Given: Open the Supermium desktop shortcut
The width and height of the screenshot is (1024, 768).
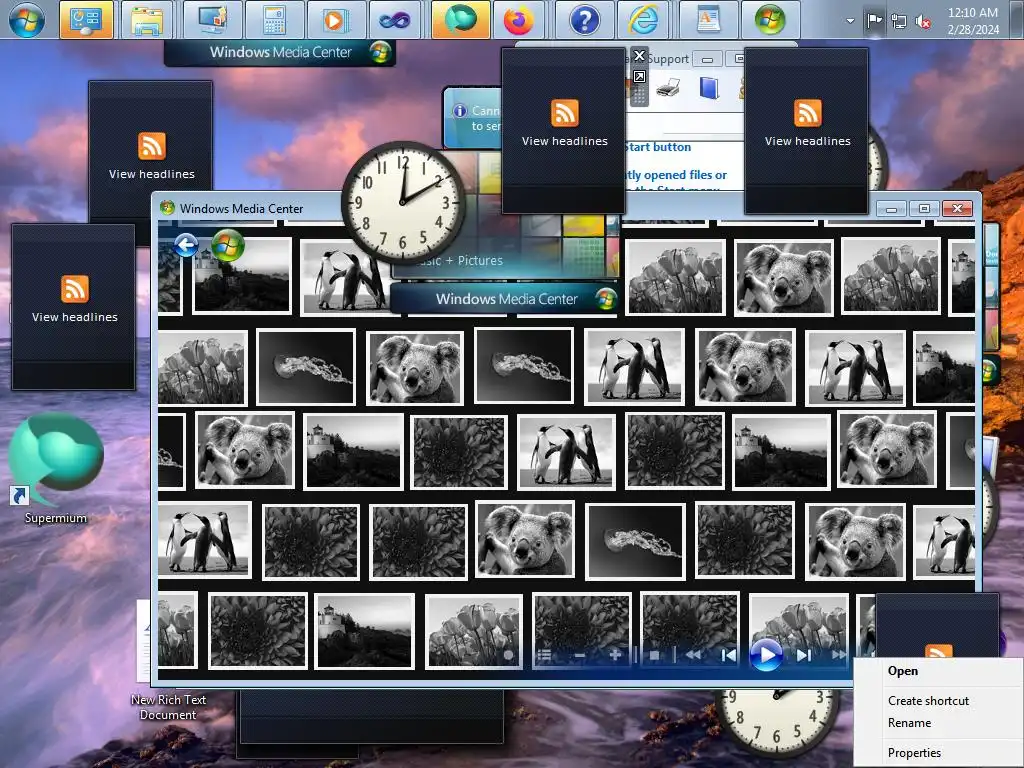Looking at the screenshot, I should (56, 469).
